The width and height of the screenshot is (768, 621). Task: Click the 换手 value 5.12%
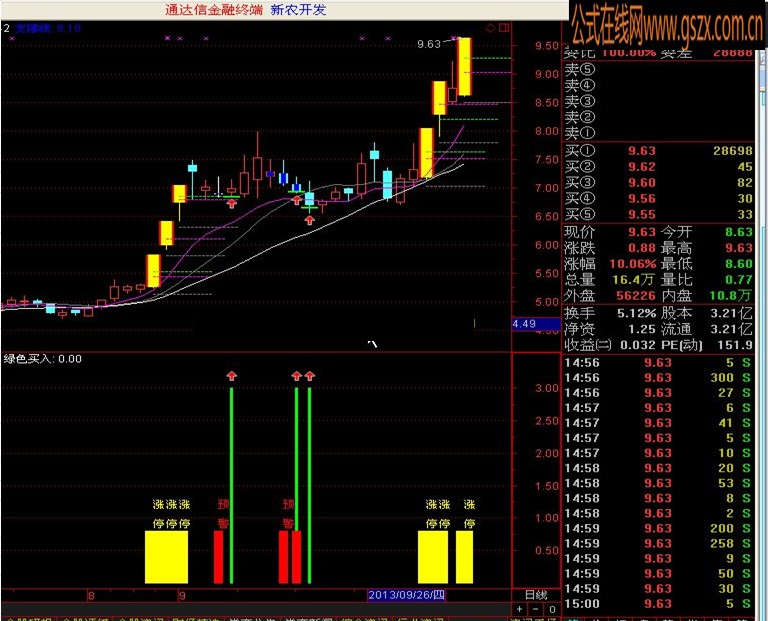636,313
